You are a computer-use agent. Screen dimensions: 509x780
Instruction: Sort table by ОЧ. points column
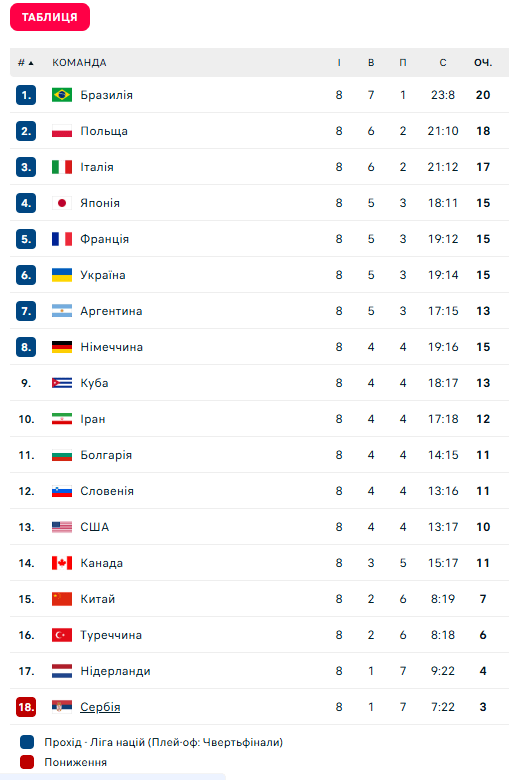click(483, 63)
